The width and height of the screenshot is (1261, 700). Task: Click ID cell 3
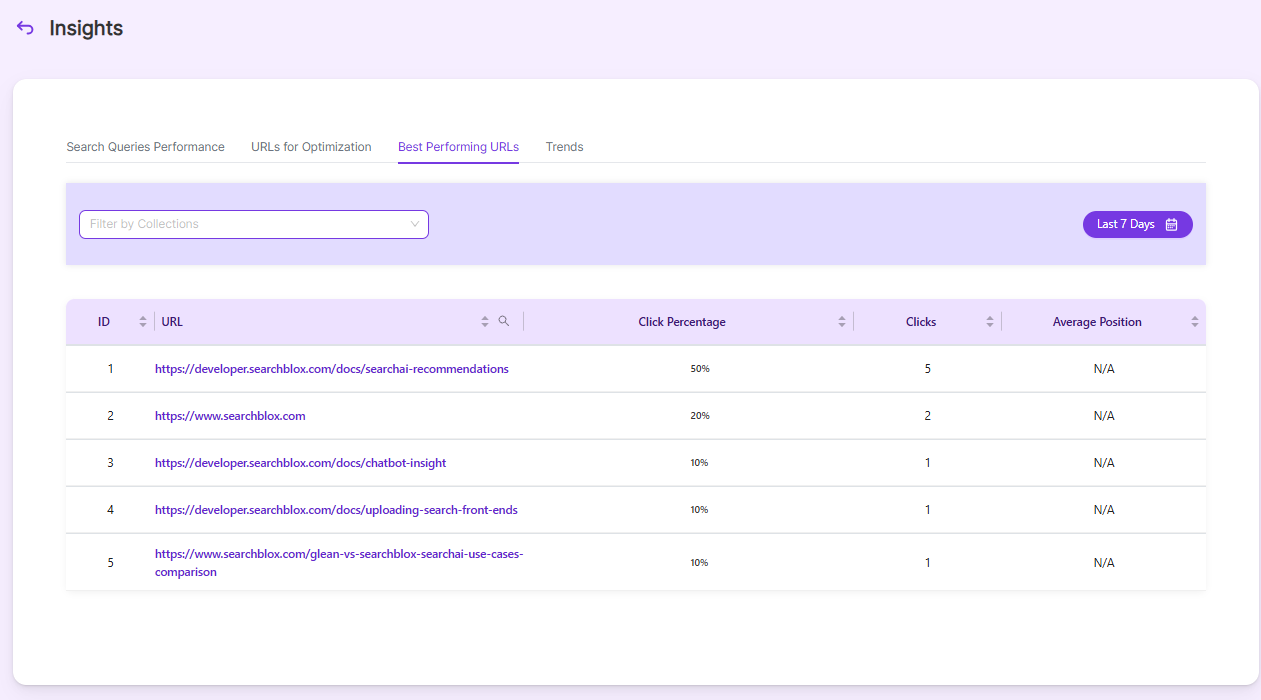[110, 463]
